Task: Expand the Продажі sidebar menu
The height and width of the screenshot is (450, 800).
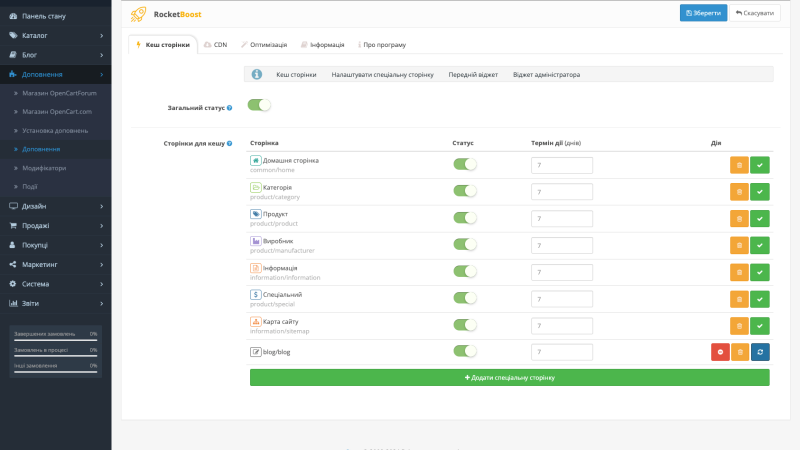Action: tap(56, 226)
